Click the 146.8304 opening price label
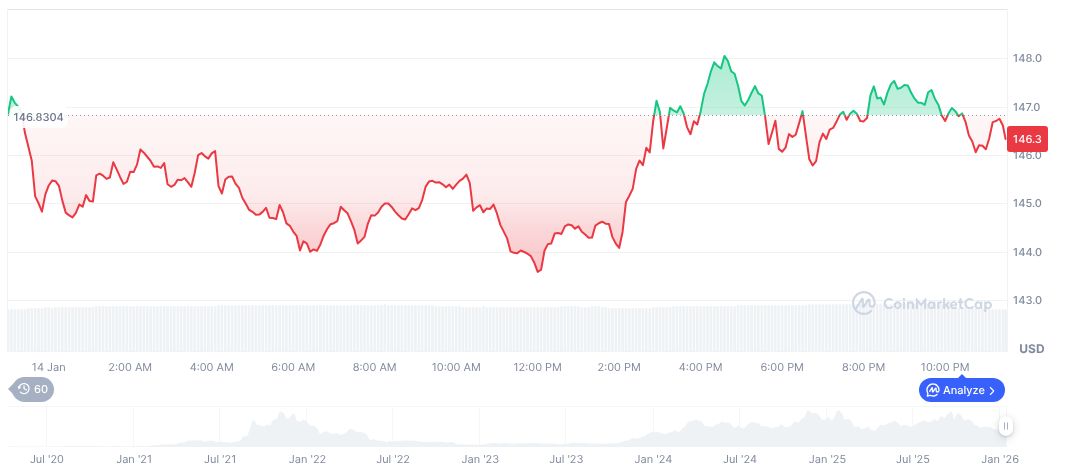The width and height of the screenshot is (1072, 470). pos(38,117)
